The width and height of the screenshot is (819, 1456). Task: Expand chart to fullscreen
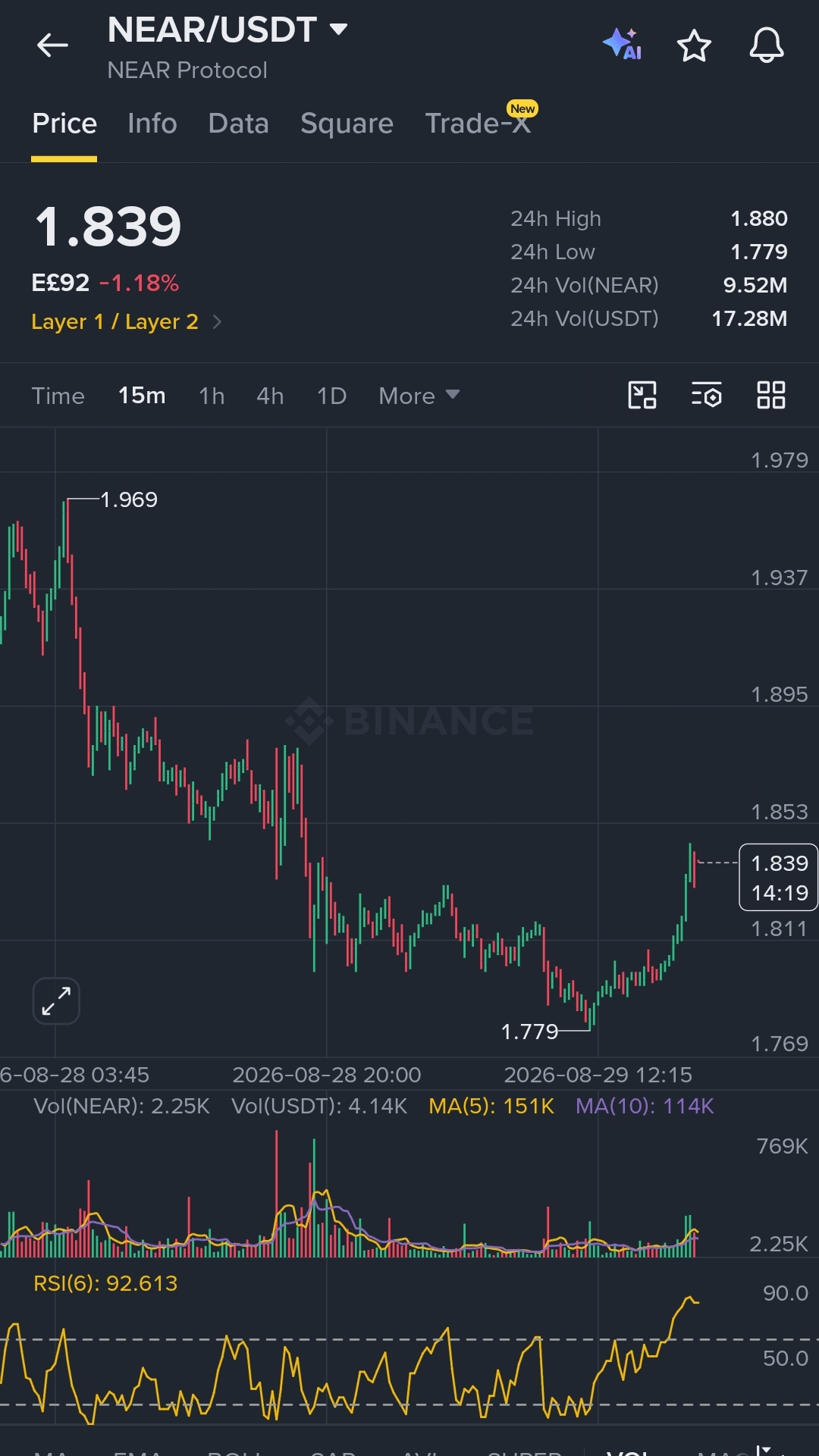[56, 1000]
